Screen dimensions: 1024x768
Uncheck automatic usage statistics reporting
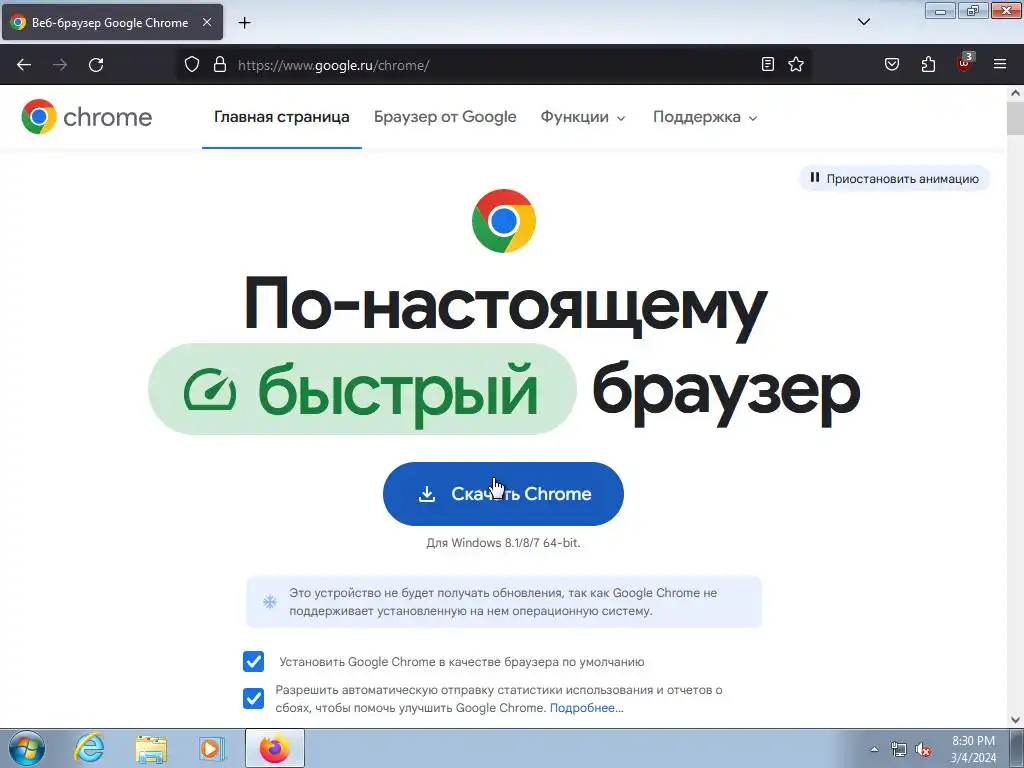coord(253,698)
